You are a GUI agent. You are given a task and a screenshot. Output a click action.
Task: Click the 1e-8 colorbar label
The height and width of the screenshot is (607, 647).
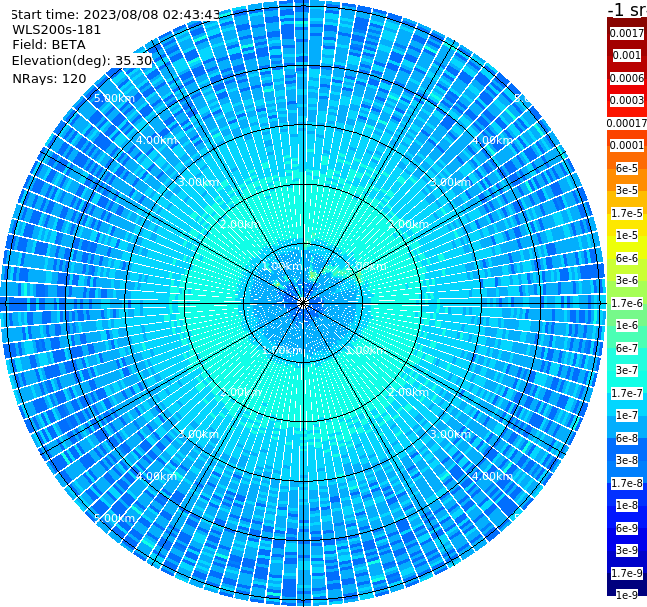point(627,505)
